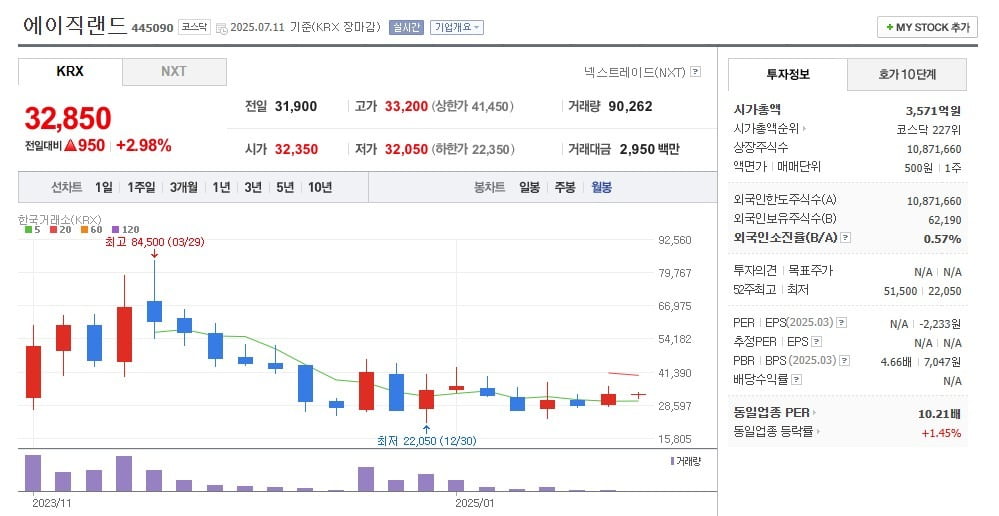Click the help icon next to 외국인소진율(B/A)

(845, 238)
